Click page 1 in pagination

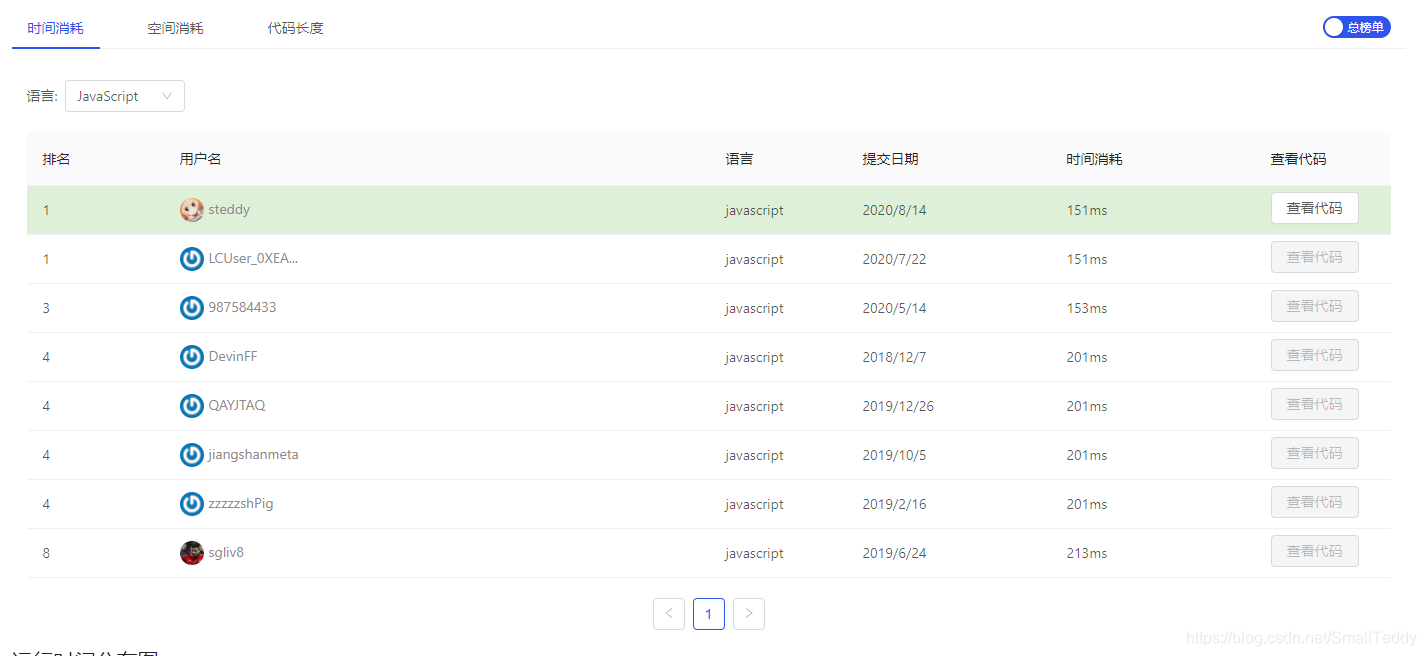(x=709, y=613)
